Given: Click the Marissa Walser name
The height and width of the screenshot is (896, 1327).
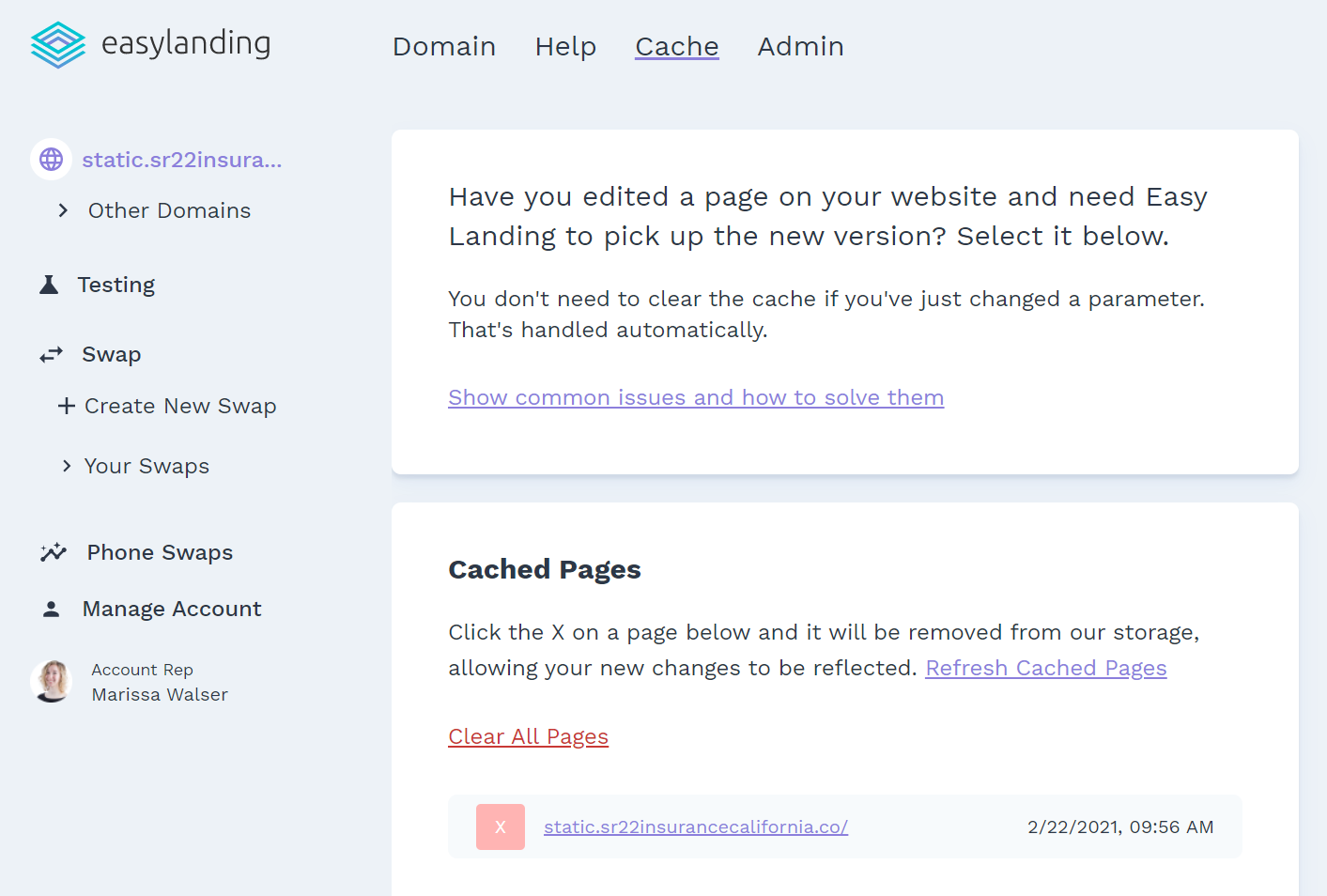Looking at the screenshot, I should coord(160,694).
